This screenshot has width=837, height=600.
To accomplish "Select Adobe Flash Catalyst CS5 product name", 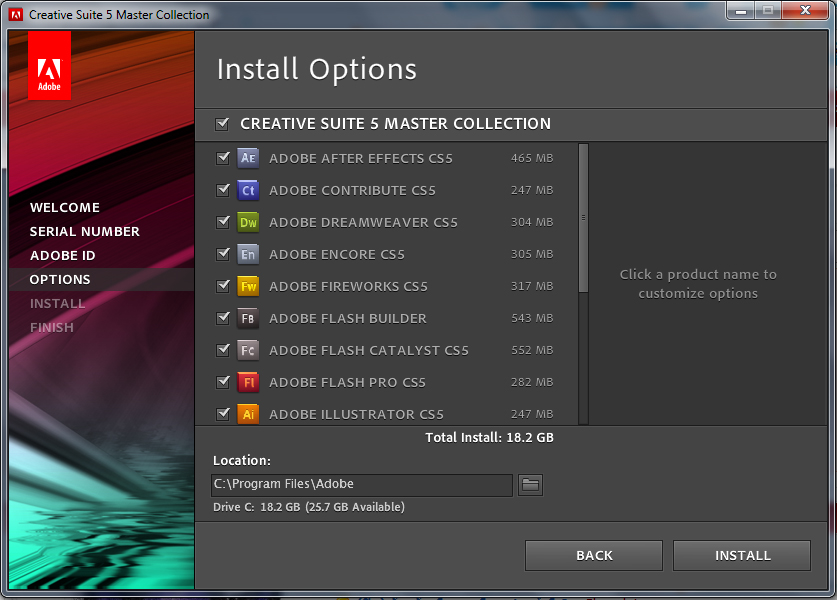I will [x=369, y=351].
